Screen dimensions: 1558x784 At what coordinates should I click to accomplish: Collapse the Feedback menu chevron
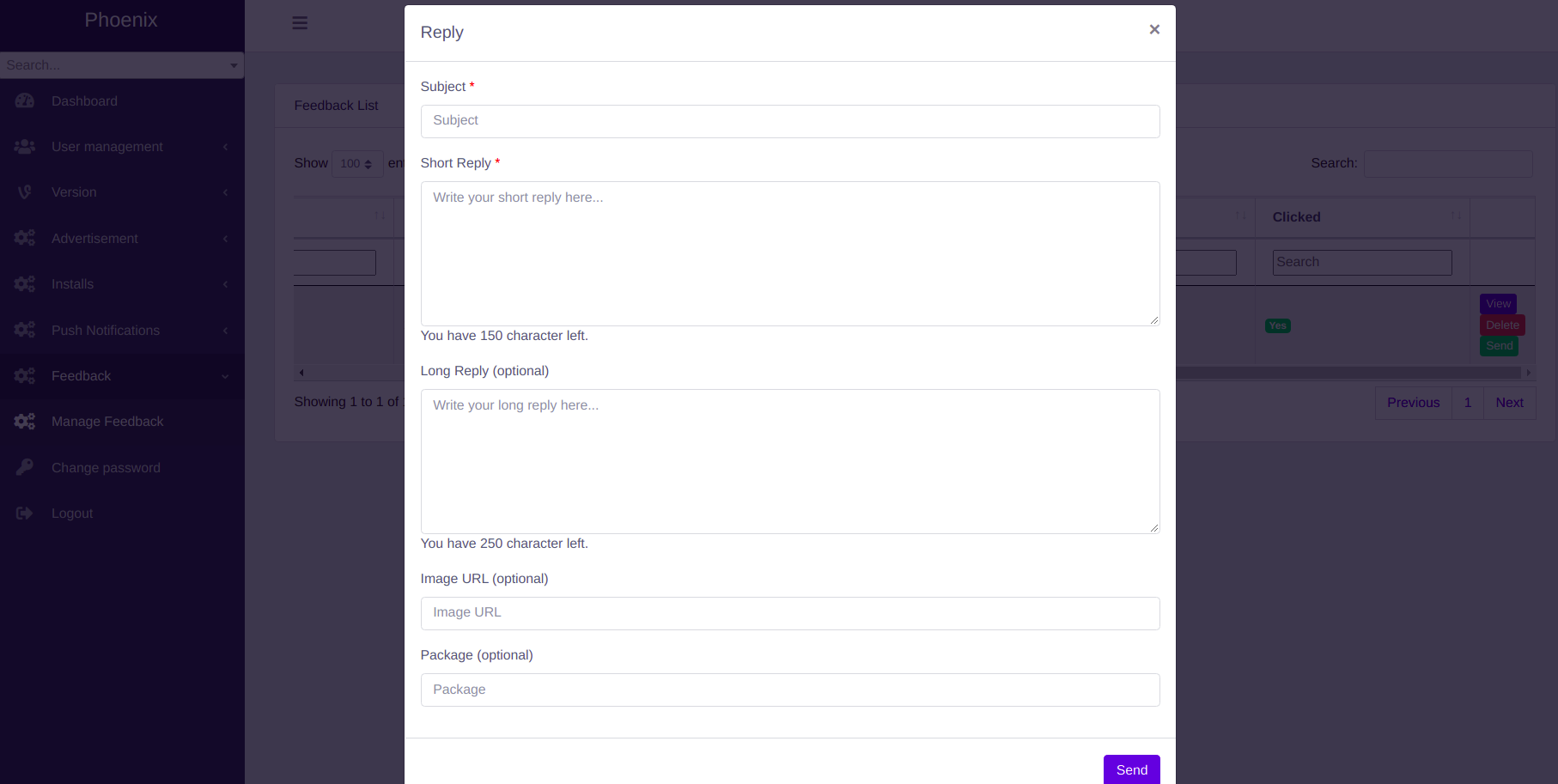point(226,376)
